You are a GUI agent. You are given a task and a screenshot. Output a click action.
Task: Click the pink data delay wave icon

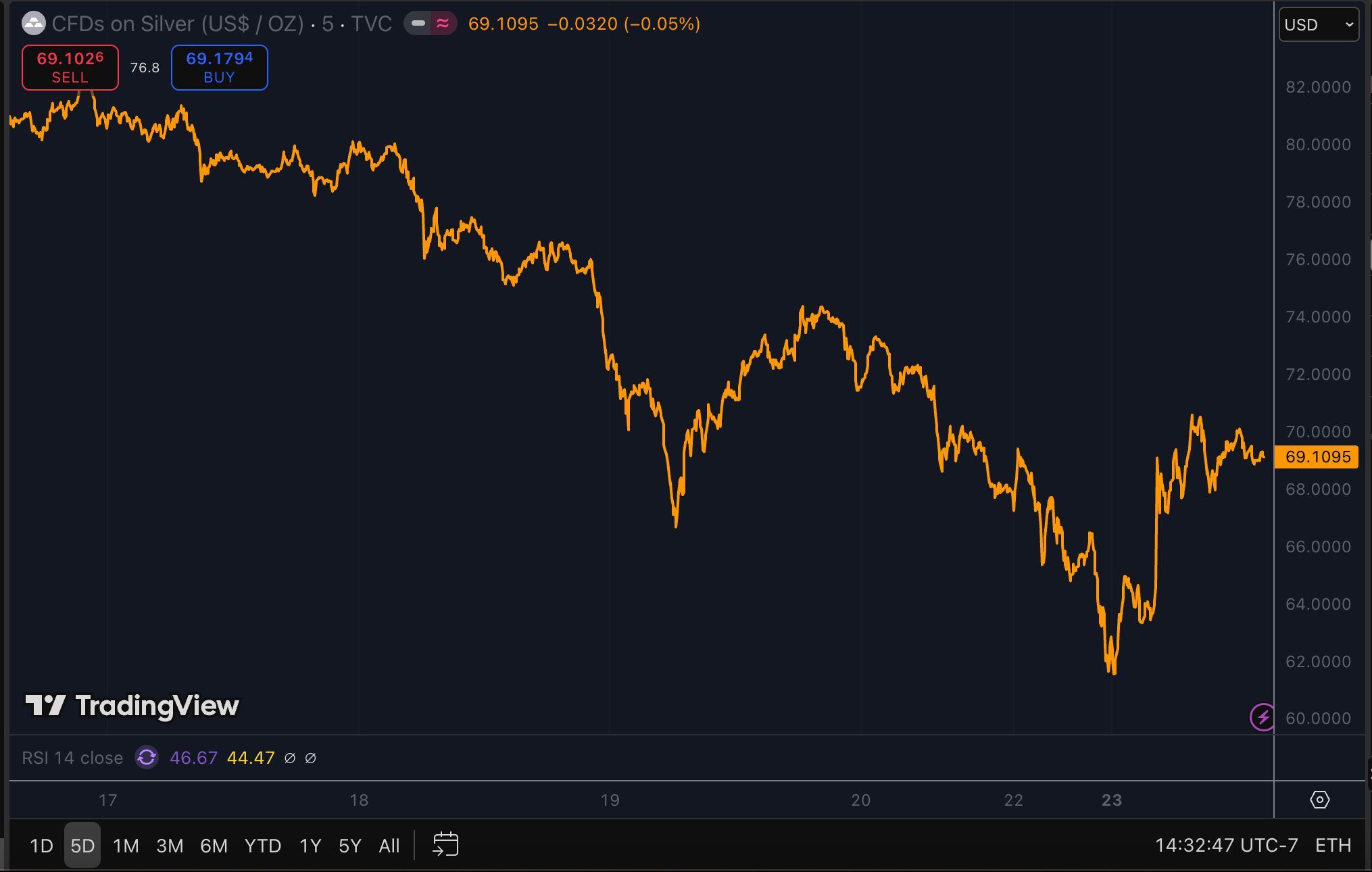click(443, 24)
